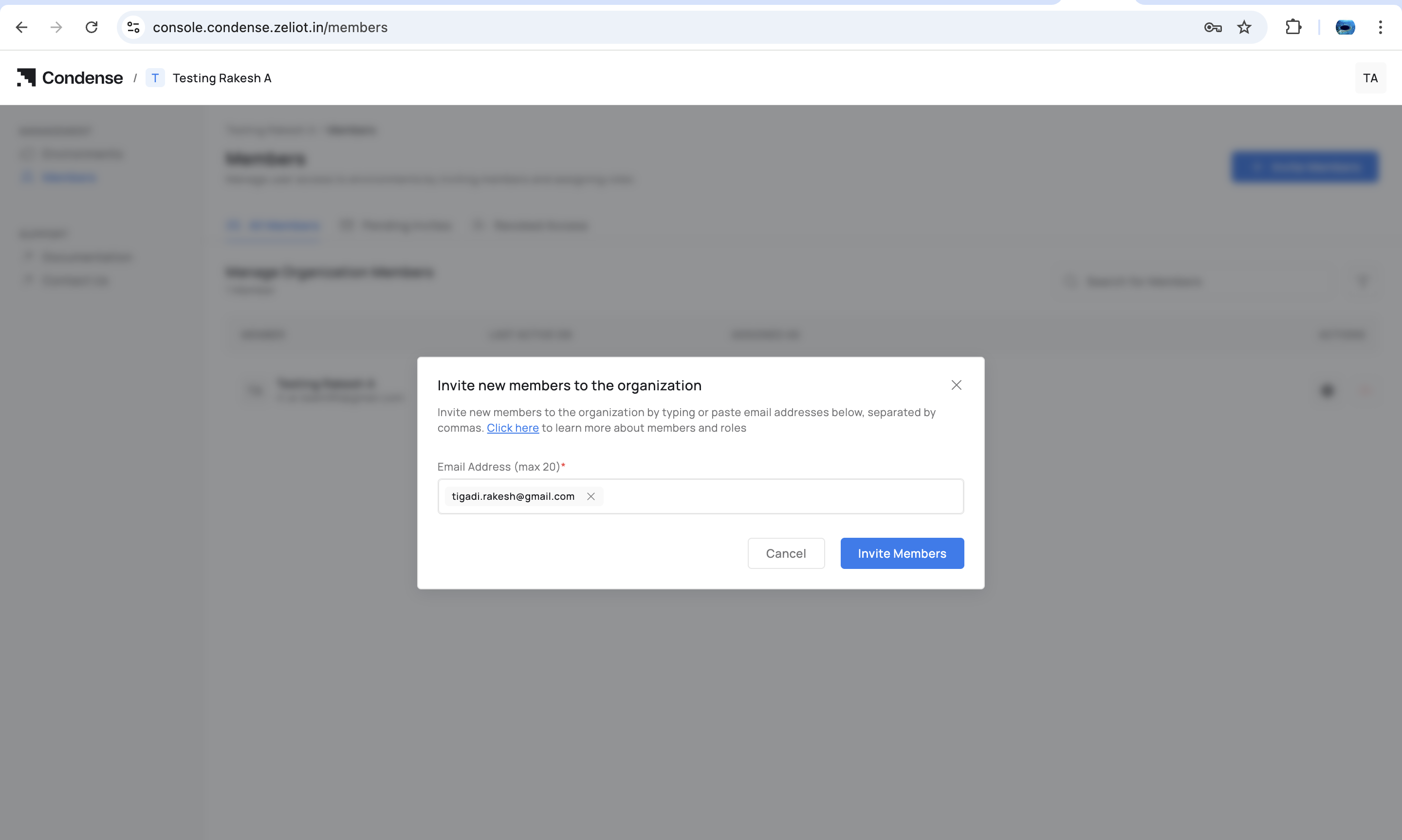This screenshot has width=1402, height=840.
Task: Remove the tigadi.rakesh@gmail.com email chip
Action: click(590, 496)
